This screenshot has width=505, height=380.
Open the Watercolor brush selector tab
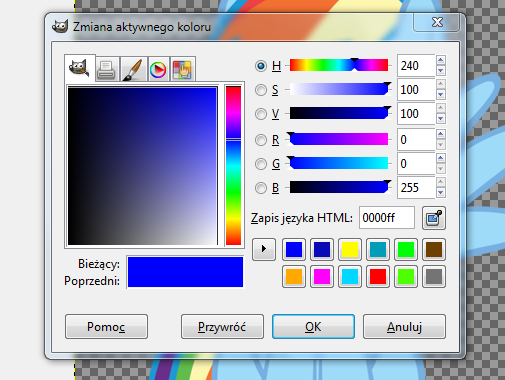[133, 69]
